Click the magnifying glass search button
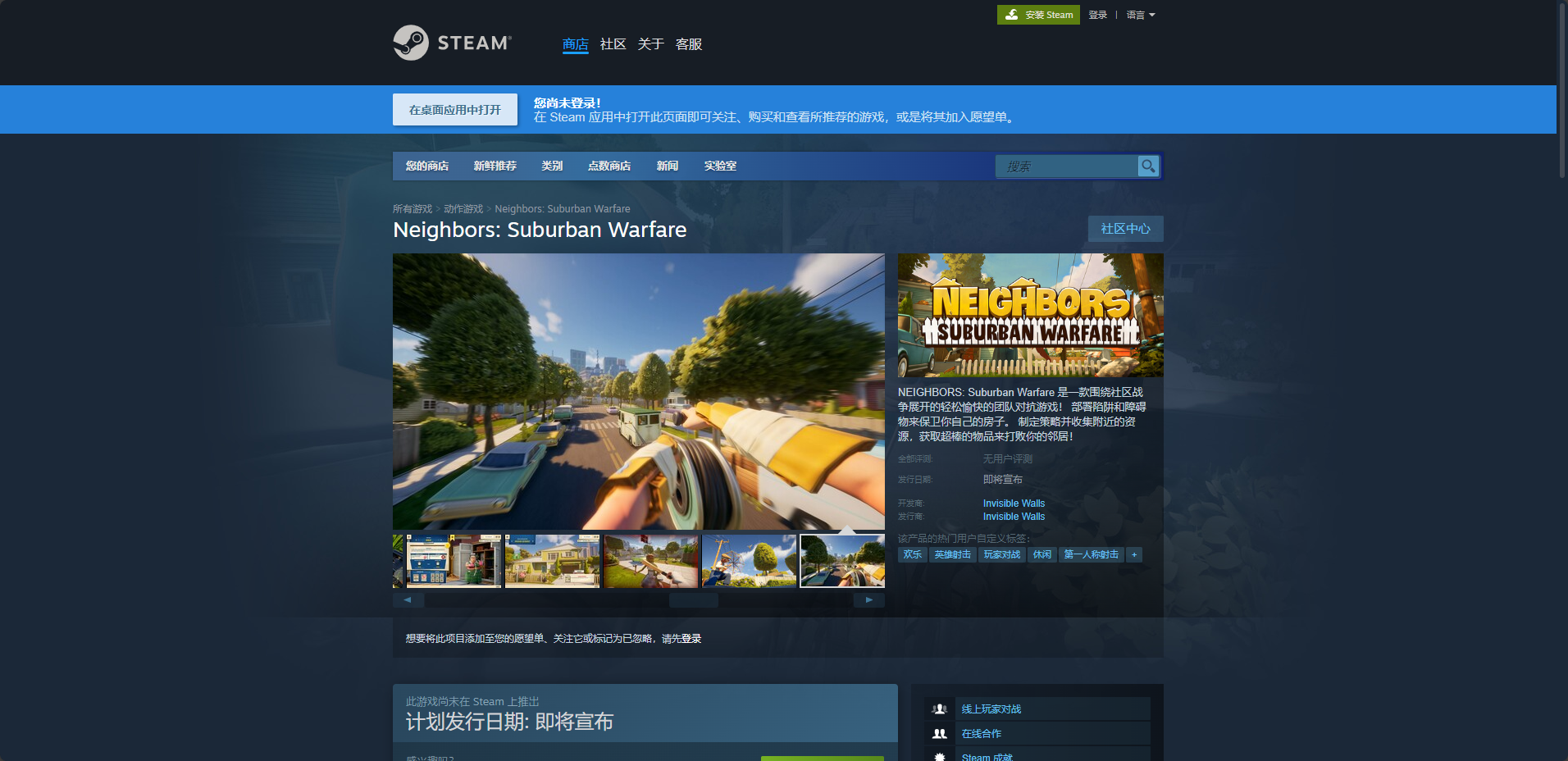 (x=1148, y=166)
